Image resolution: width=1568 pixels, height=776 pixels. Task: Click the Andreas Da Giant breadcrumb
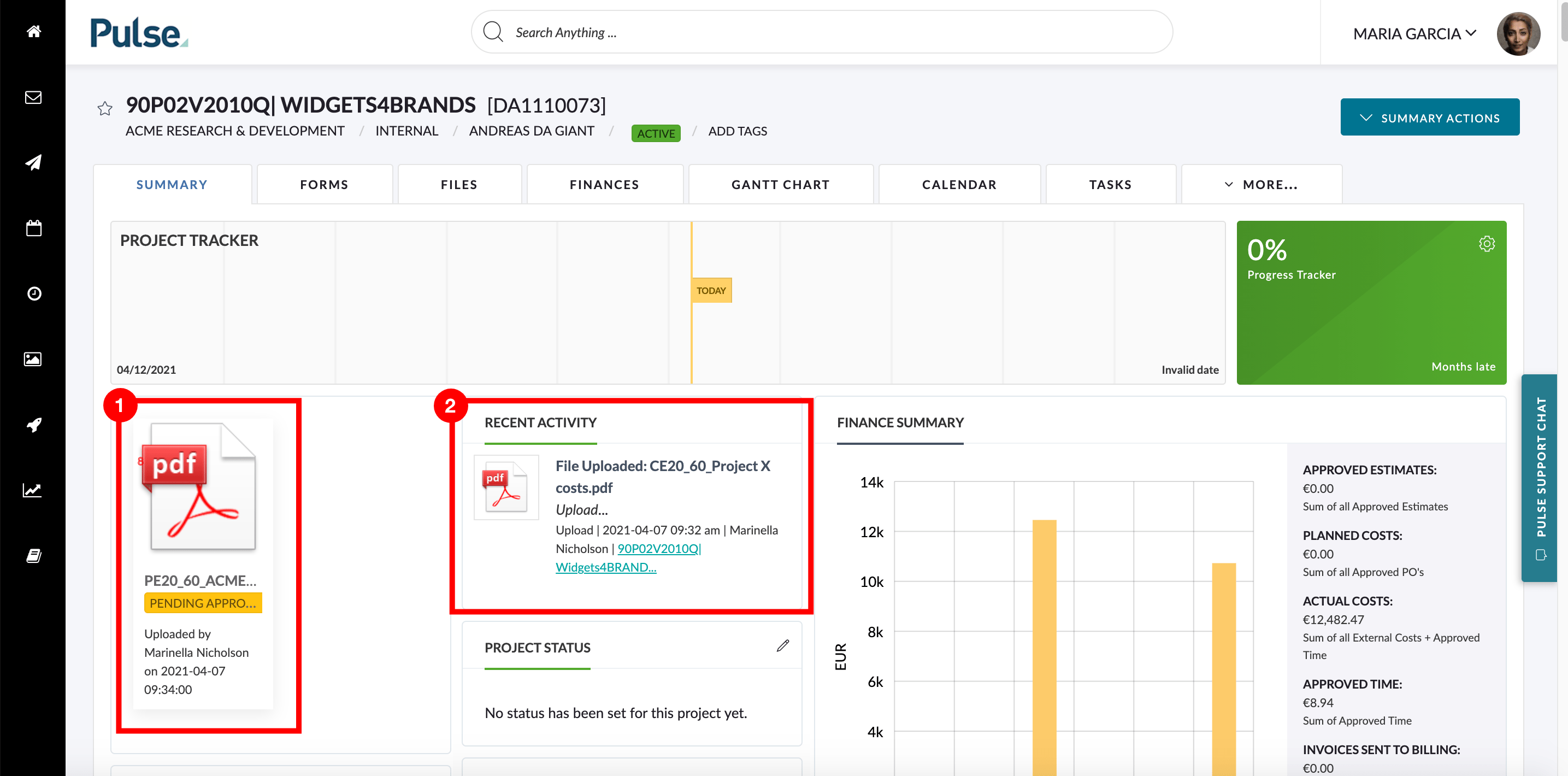tap(532, 131)
